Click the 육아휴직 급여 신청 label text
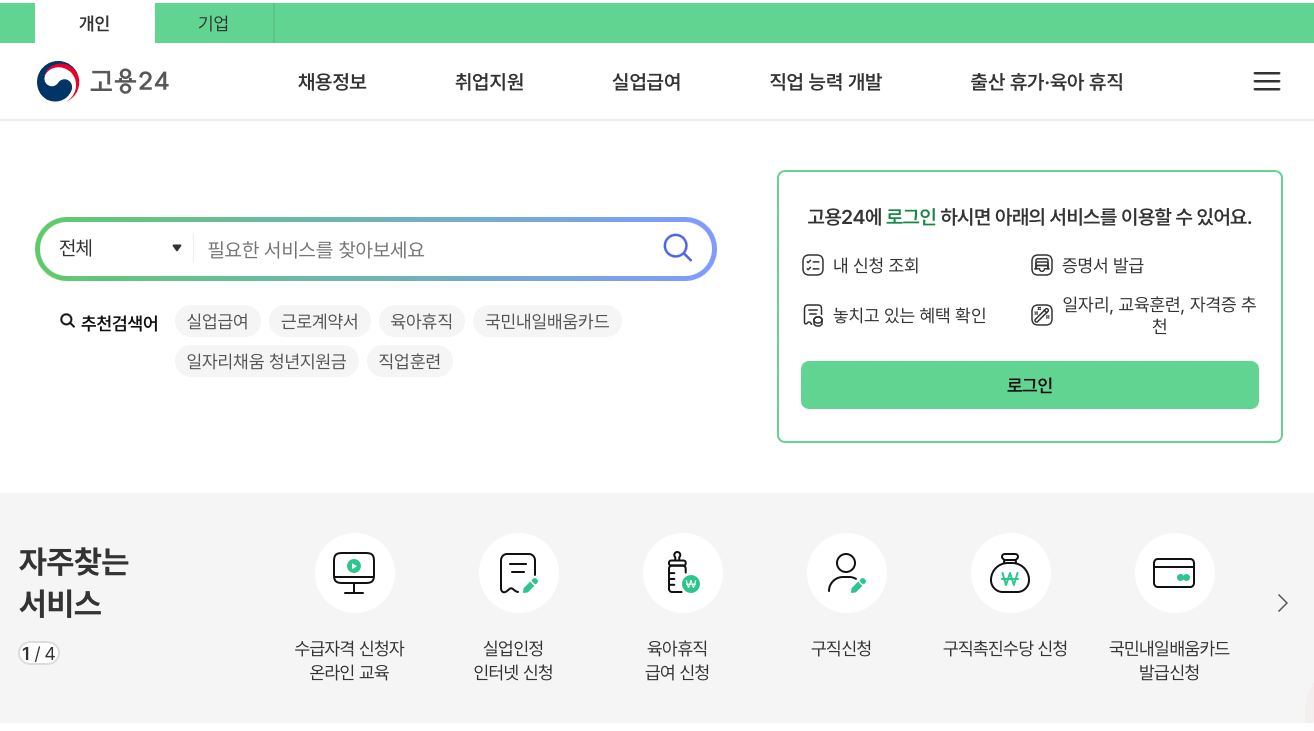 tap(677, 660)
